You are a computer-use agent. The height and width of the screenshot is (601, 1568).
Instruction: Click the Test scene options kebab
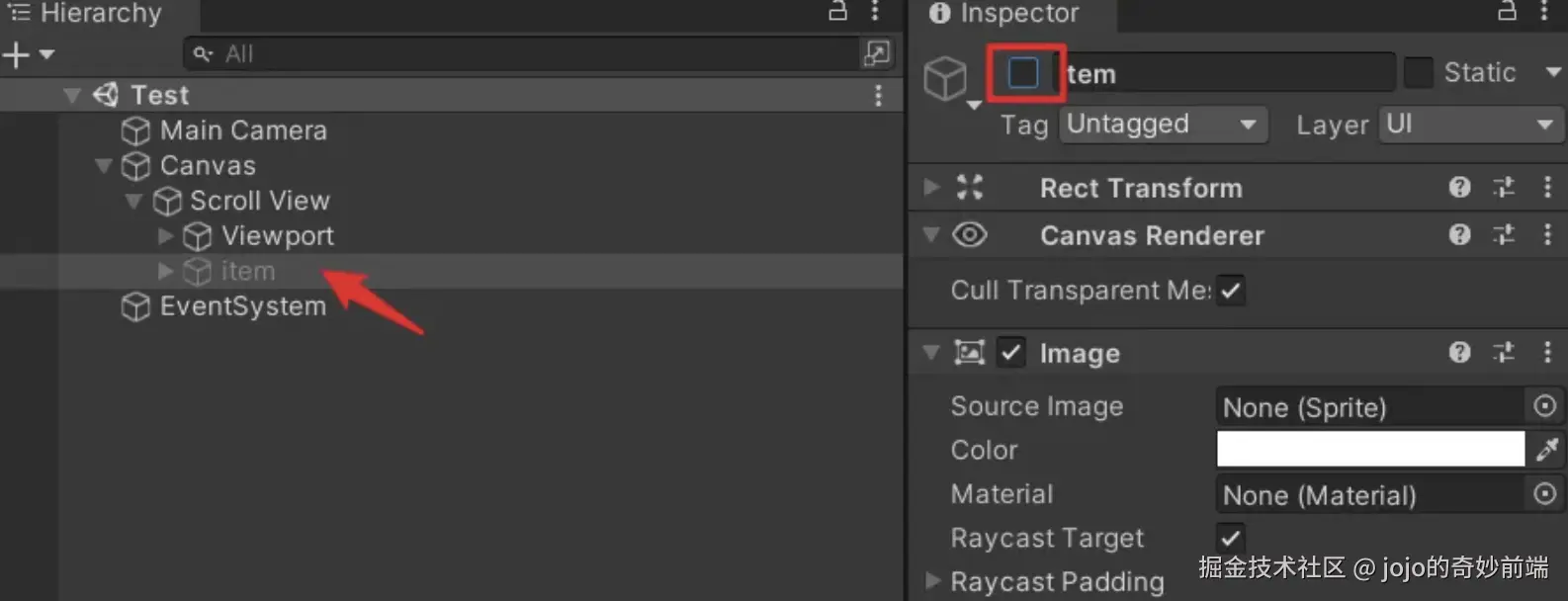coord(878,95)
